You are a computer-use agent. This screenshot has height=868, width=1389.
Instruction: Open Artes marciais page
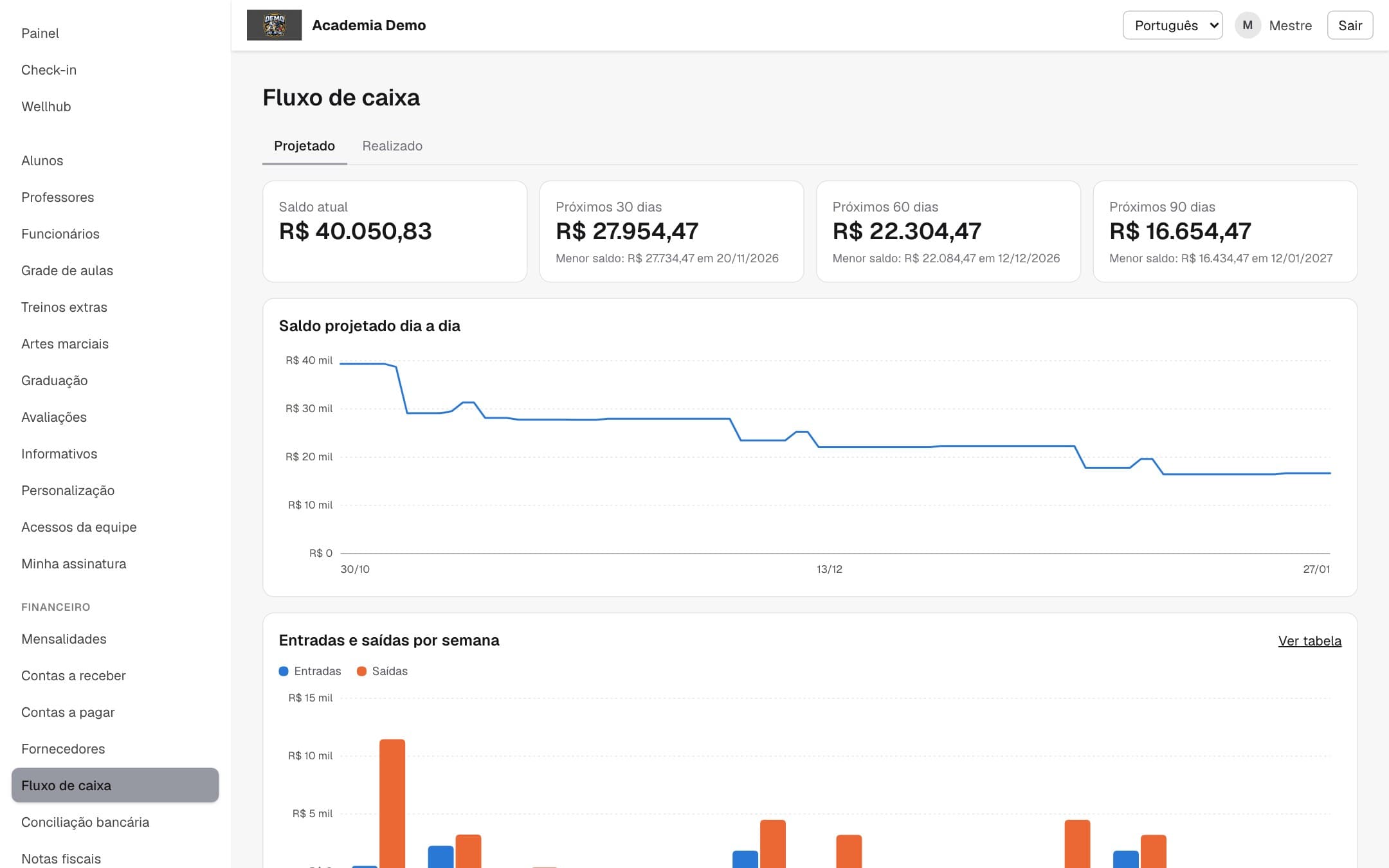pos(115,344)
